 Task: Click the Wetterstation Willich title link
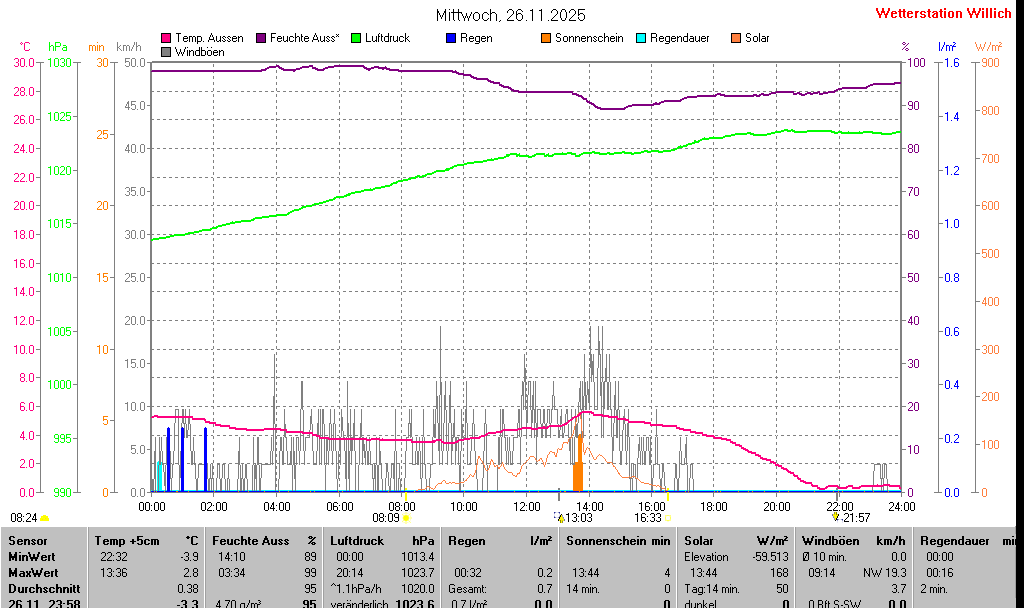(x=943, y=13)
